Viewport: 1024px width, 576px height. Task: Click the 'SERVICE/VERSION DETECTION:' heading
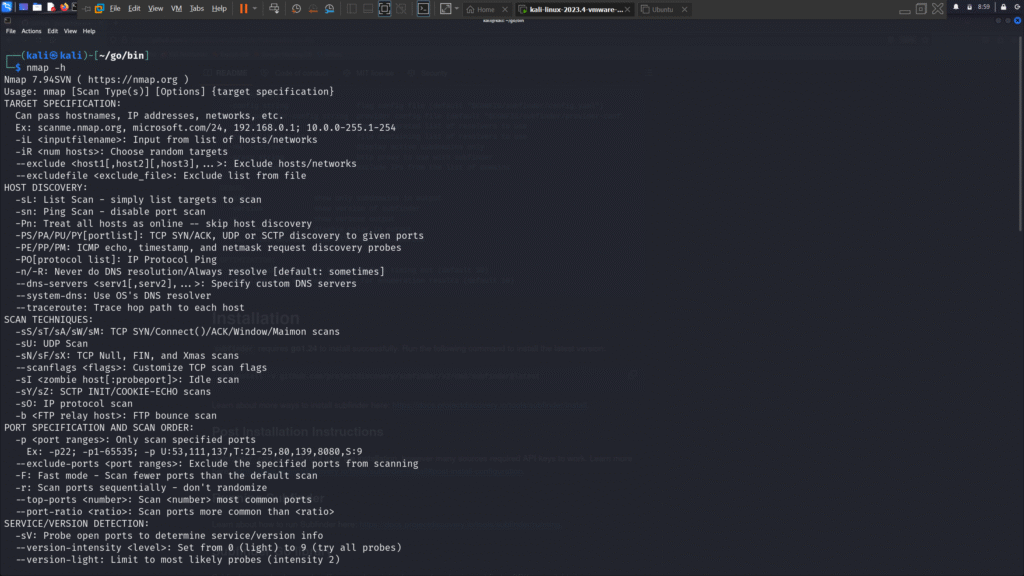(x=76, y=524)
